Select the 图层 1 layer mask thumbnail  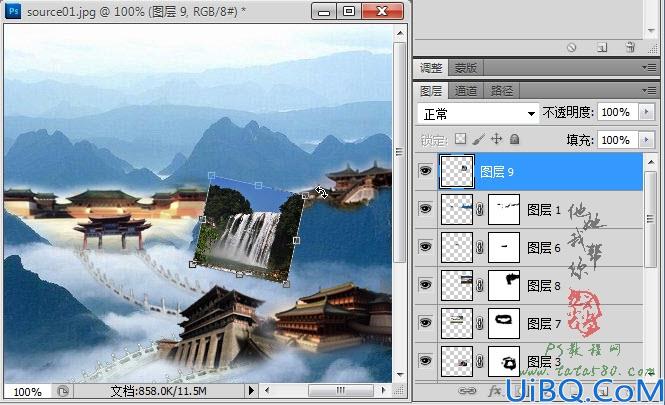pyautogui.click(x=504, y=209)
